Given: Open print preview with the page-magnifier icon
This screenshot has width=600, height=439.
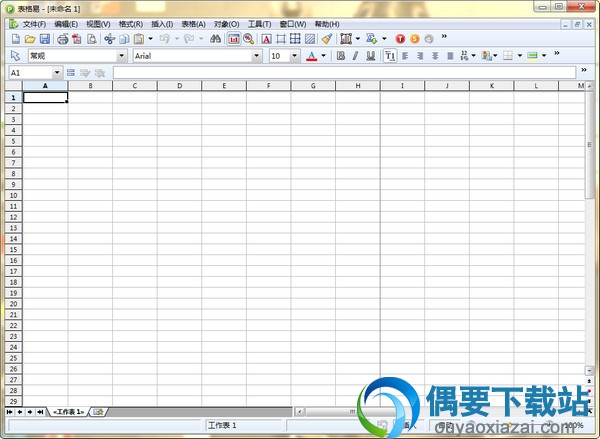Looking at the screenshot, I should [92, 39].
